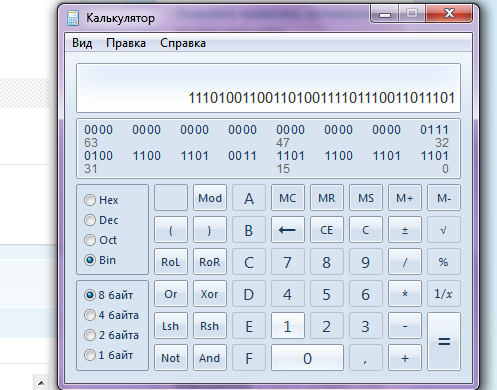Viewport: 497px width, 390px height.
Task: Click the square root button
Action: pyautogui.click(x=444, y=230)
